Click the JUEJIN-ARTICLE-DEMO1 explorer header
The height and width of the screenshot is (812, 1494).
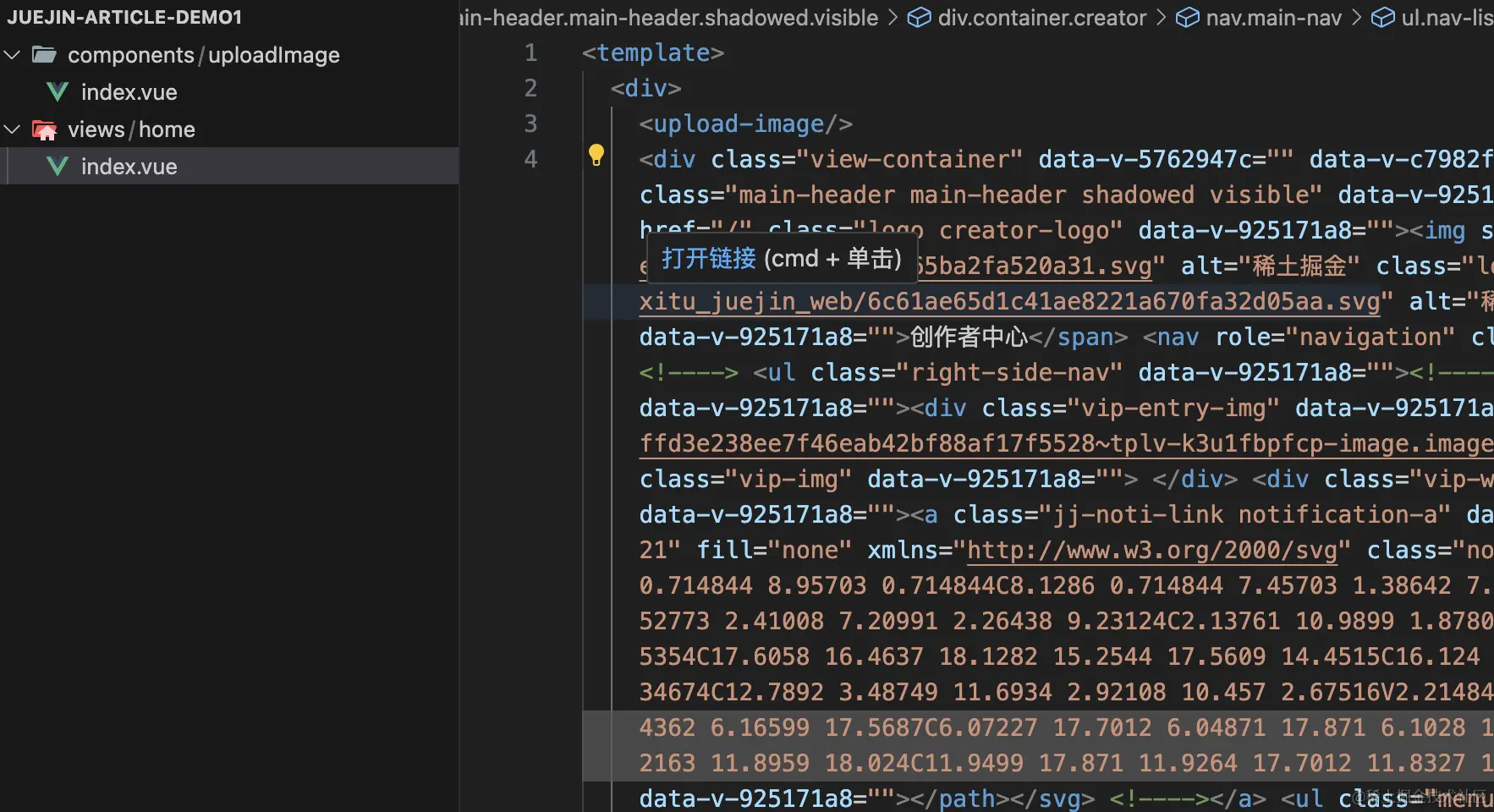(124, 17)
